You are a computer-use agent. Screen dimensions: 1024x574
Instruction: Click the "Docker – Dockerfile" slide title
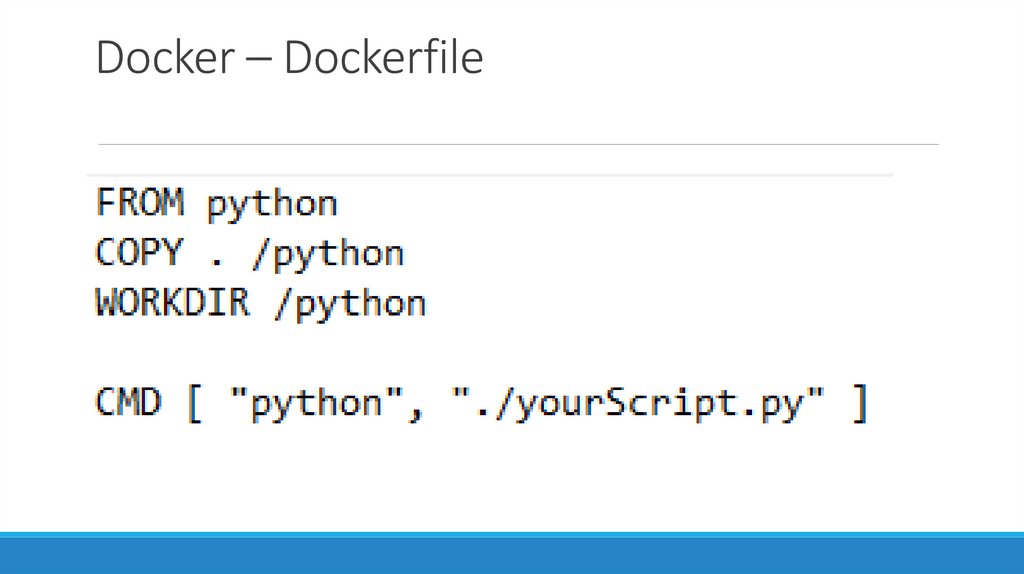pyautogui.click(x=289, y=59)
